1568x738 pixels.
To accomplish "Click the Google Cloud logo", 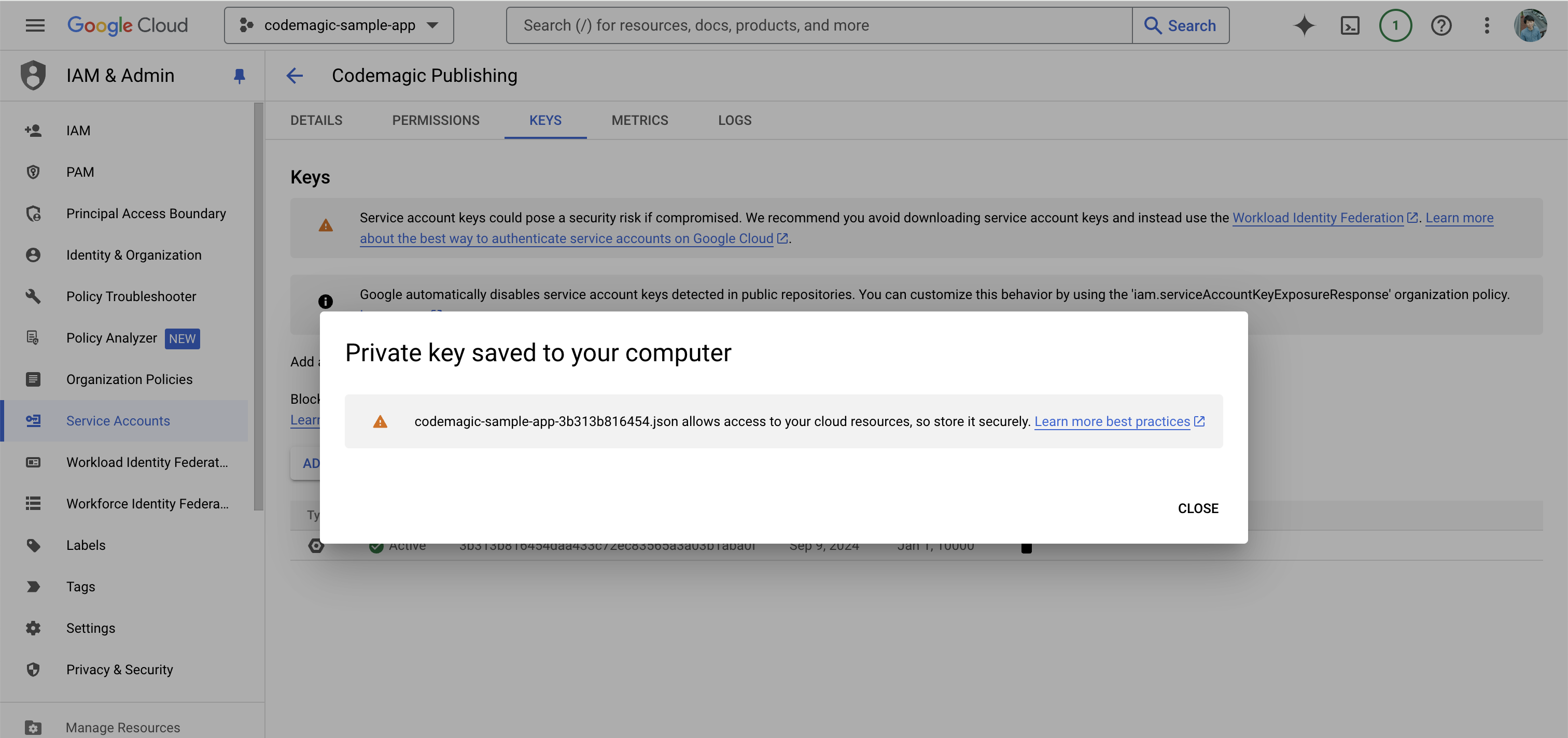I will point(127,25).
